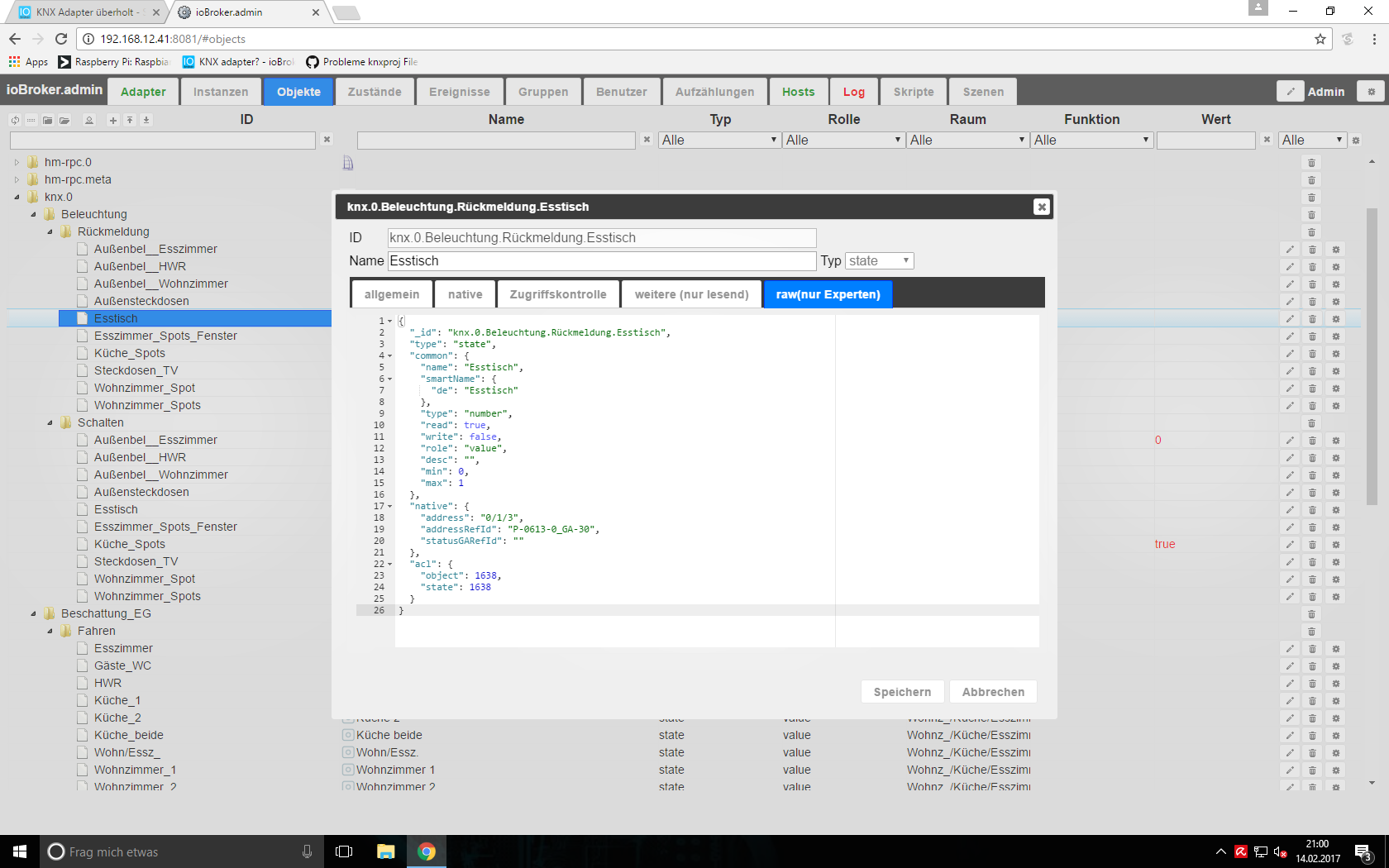Image resolution: width=1389 pixels, height=868 pixels.
Task: Click the refresh objects tree icon
Action: pyautogui.click(x=15, y=120)
